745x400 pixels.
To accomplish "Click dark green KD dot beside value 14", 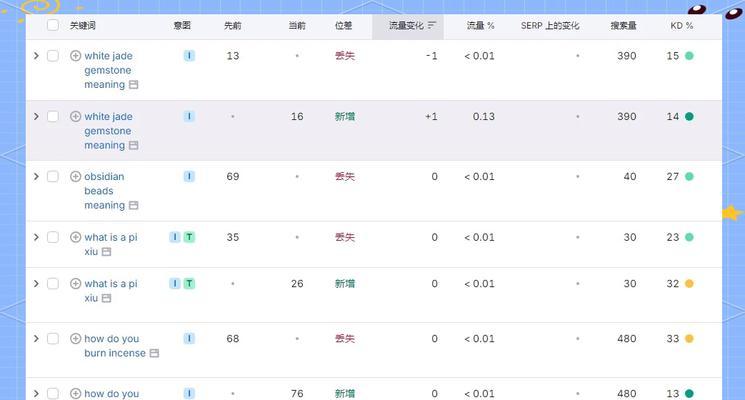I will [x=689, y=116].
